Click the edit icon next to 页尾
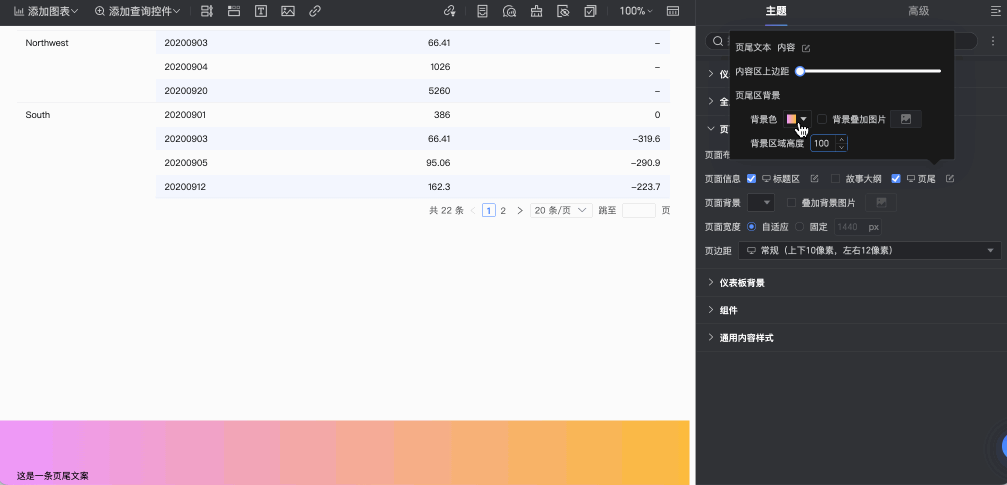 click(950, 179)
